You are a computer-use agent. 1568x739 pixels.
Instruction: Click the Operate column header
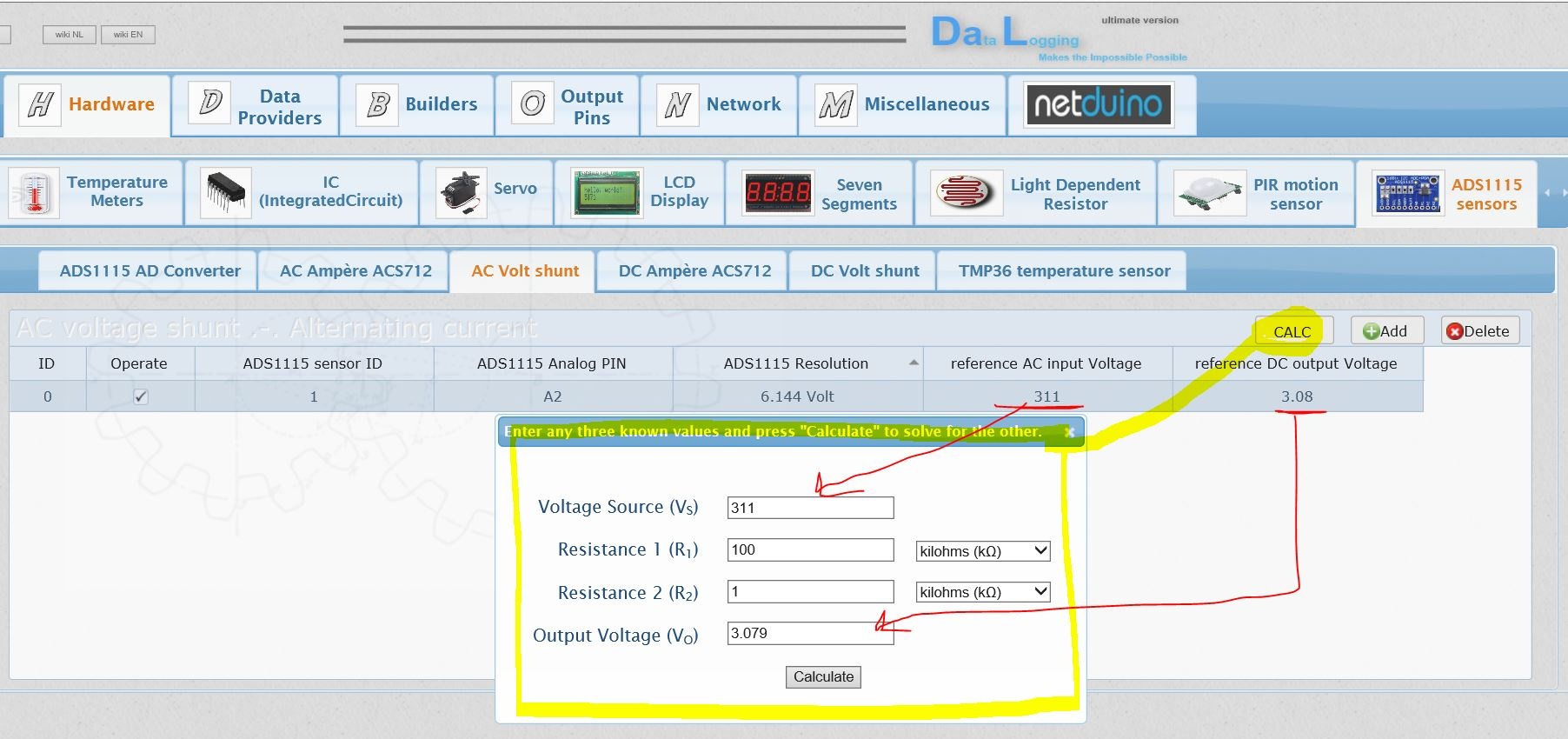coord(139,363)
